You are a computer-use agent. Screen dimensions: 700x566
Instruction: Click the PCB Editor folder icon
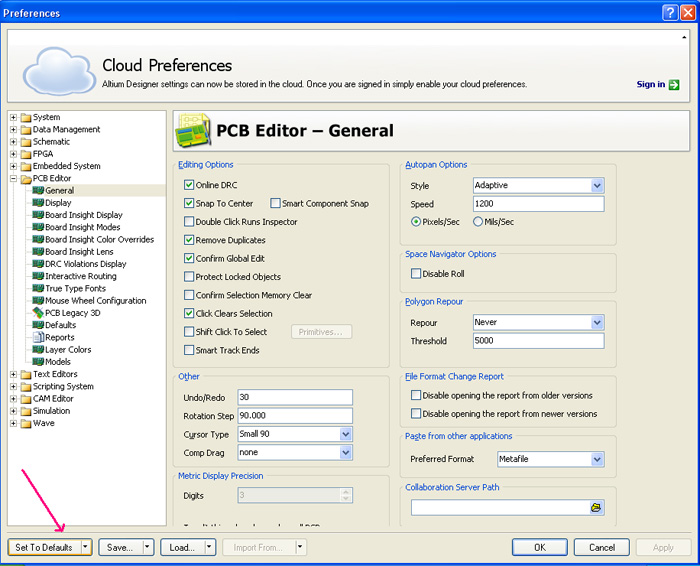tap(25, 178)
